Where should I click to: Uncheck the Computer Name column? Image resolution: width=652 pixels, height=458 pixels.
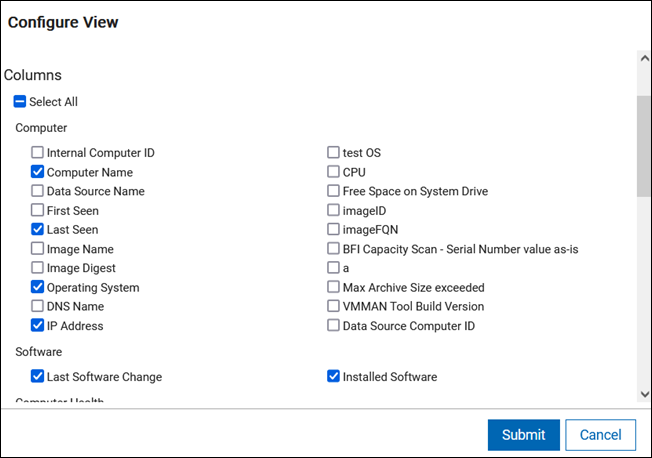(x=38, y=172)
